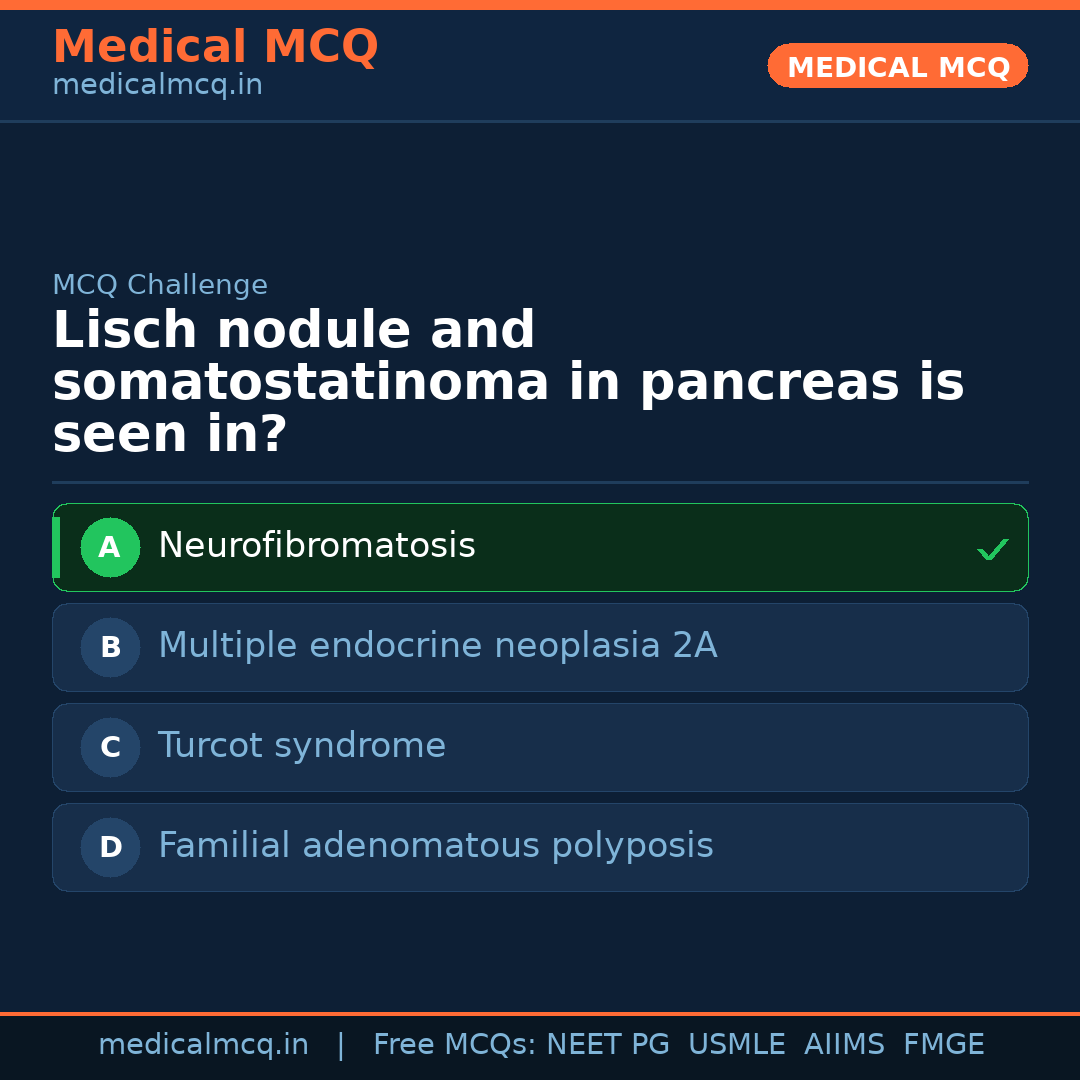Click the C option letter badge
The height and width of the screenshot is (1080, 1080).
110,747
